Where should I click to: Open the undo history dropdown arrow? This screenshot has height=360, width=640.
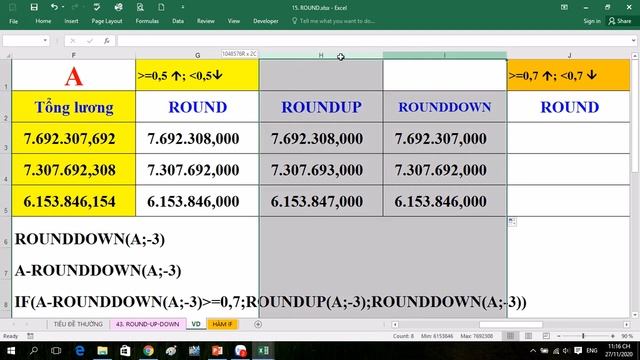coord(63,7)
